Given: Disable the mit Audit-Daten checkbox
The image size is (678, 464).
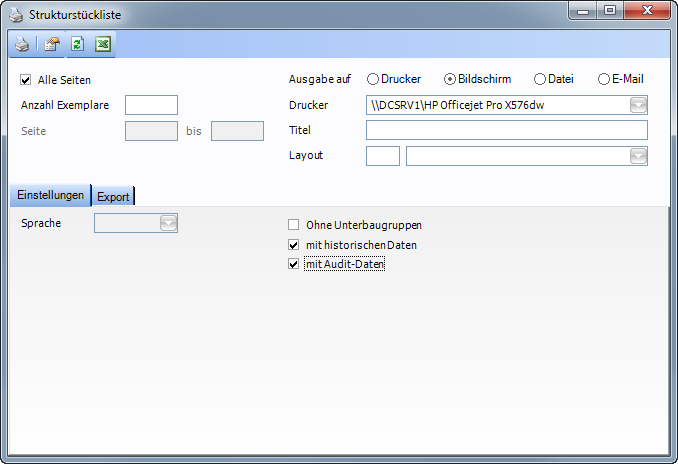Looking at the screenshot, I should (294, 265).
